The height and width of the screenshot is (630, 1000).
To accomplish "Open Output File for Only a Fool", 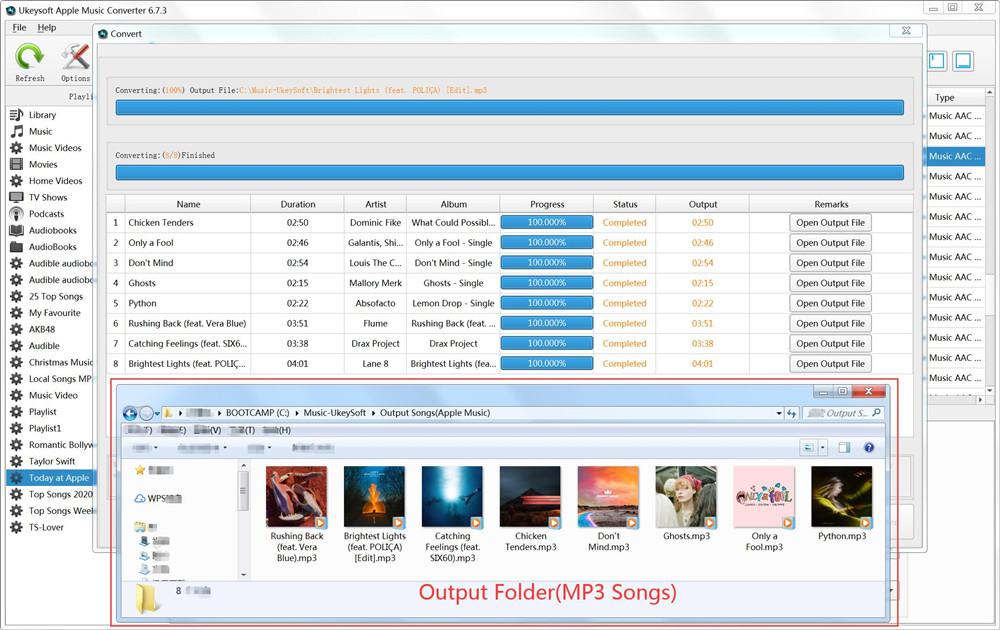I will (x=830, y=243).
